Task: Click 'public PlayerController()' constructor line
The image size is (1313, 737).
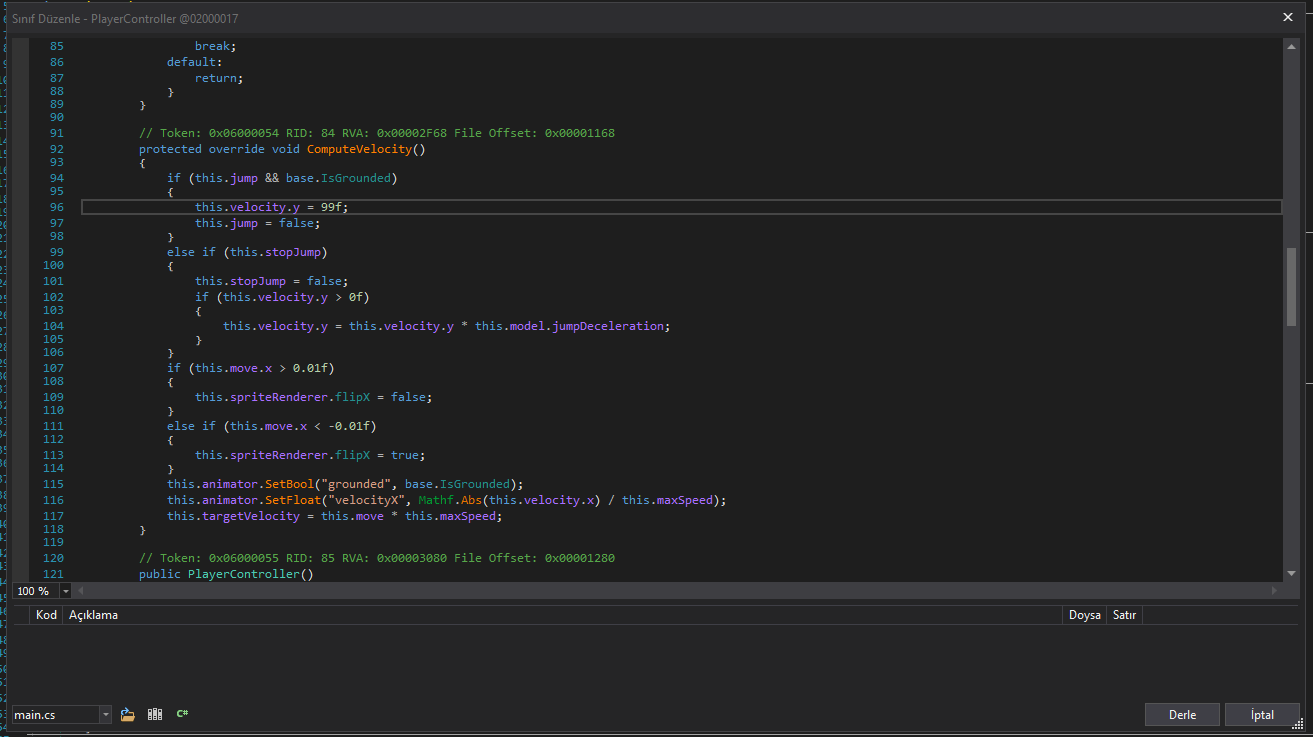Action: 226,574
